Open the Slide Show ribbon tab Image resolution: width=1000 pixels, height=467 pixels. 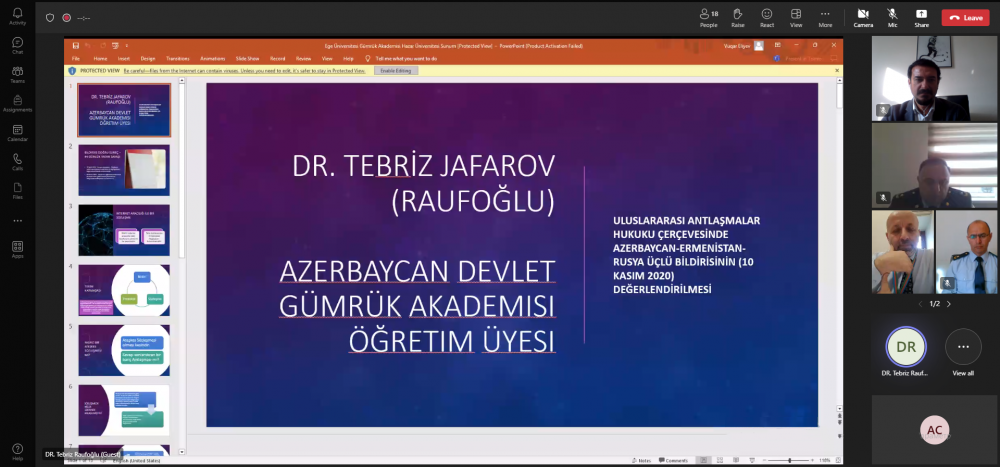pyautogui.click(x=247, y=59)
